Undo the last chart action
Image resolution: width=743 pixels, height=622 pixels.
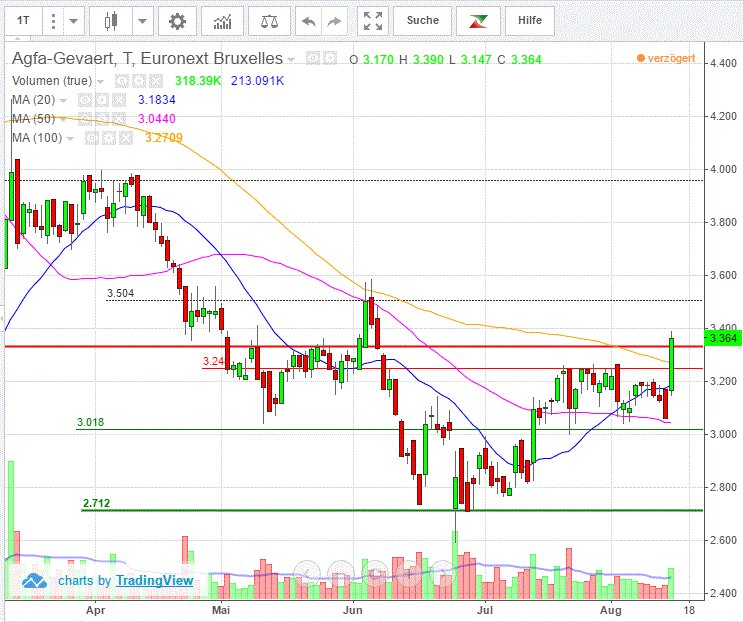[x=309, y=21]
